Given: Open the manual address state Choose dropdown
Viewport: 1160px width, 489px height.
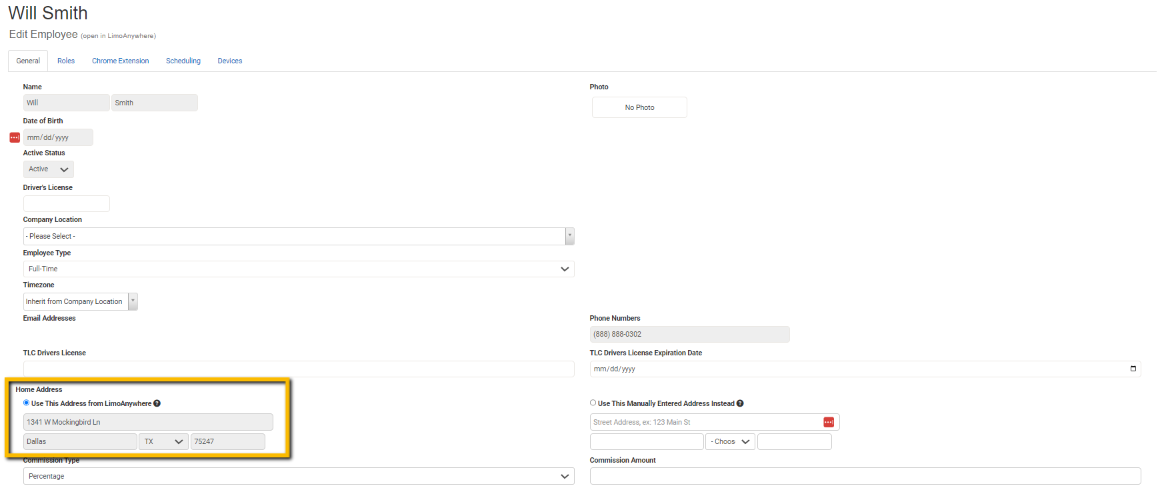Looking at the screenshot, I should (730, 442).
